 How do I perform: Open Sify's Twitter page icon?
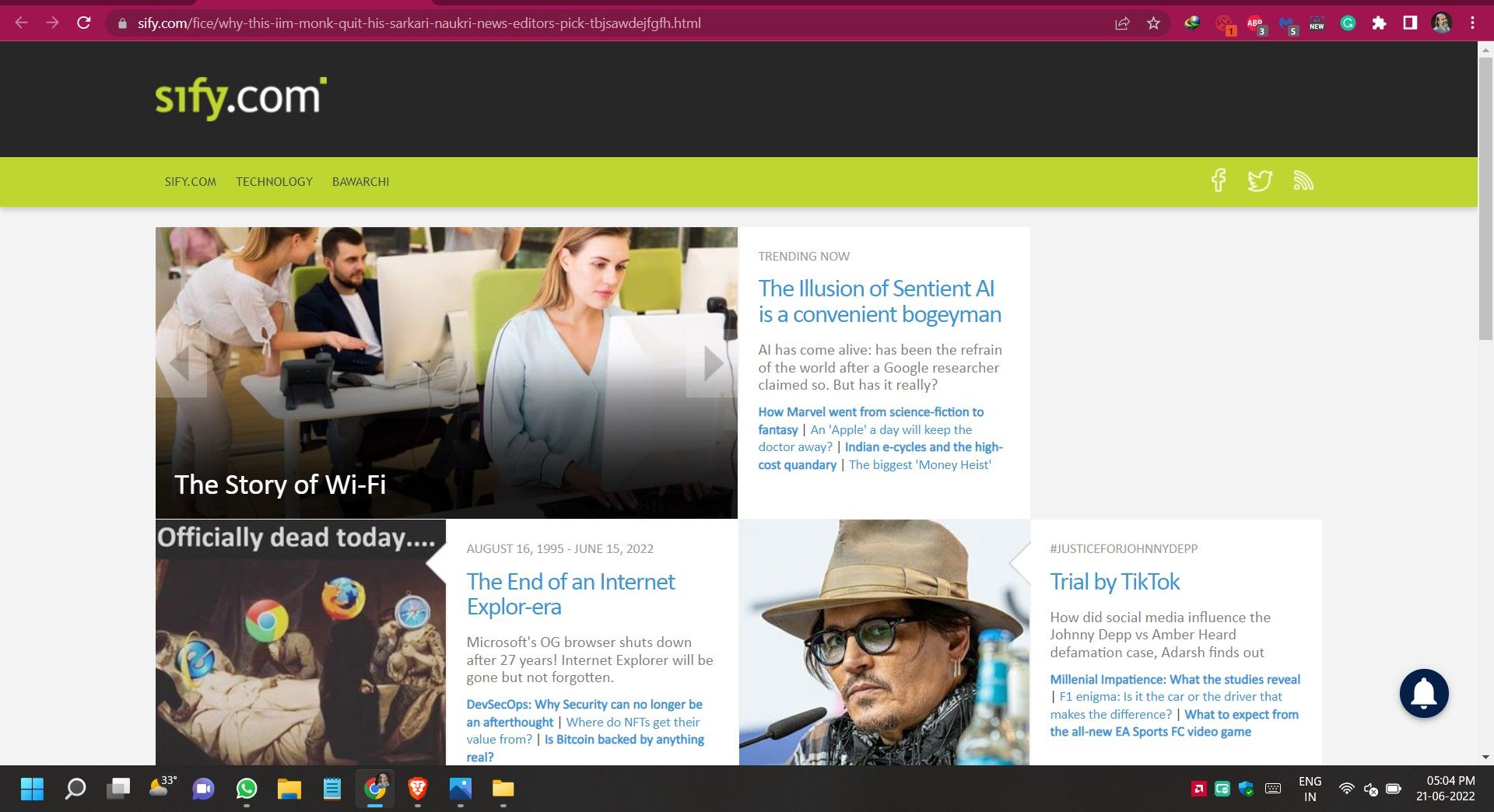pos(1260,181)
